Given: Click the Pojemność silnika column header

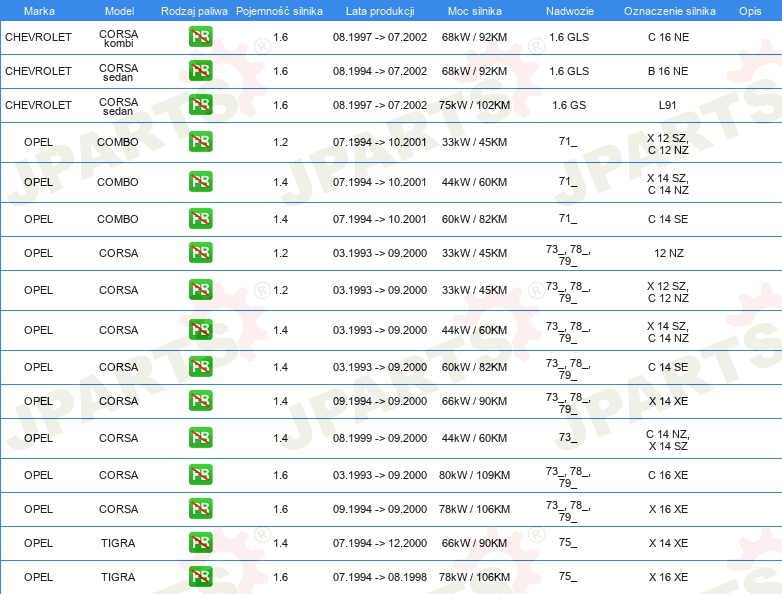Looking at the screenshot, I should [279, 11].
